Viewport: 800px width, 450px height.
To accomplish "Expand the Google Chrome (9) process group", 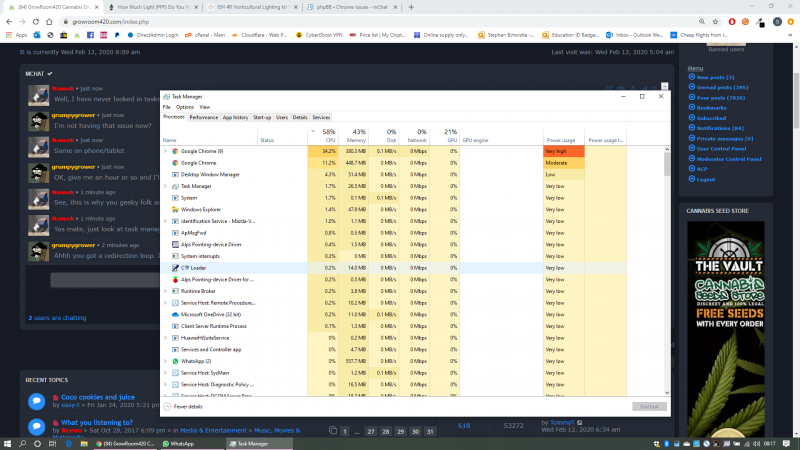I will pyautogui.click(x=165, y=151).
